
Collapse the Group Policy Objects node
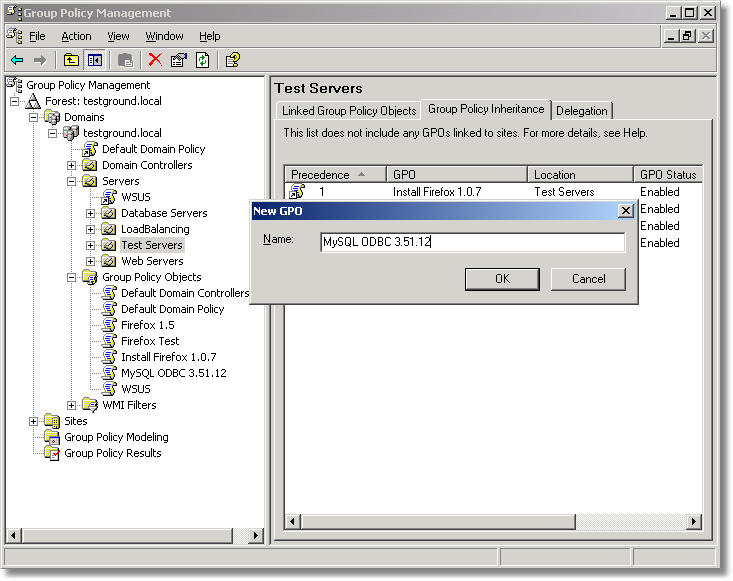tap(72, 277)
